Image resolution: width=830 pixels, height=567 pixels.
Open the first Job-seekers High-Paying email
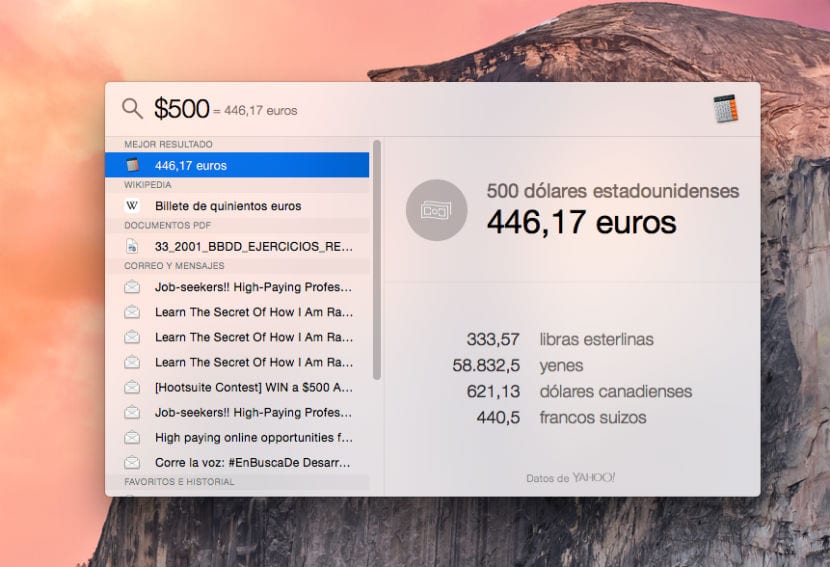click(254, 286)
